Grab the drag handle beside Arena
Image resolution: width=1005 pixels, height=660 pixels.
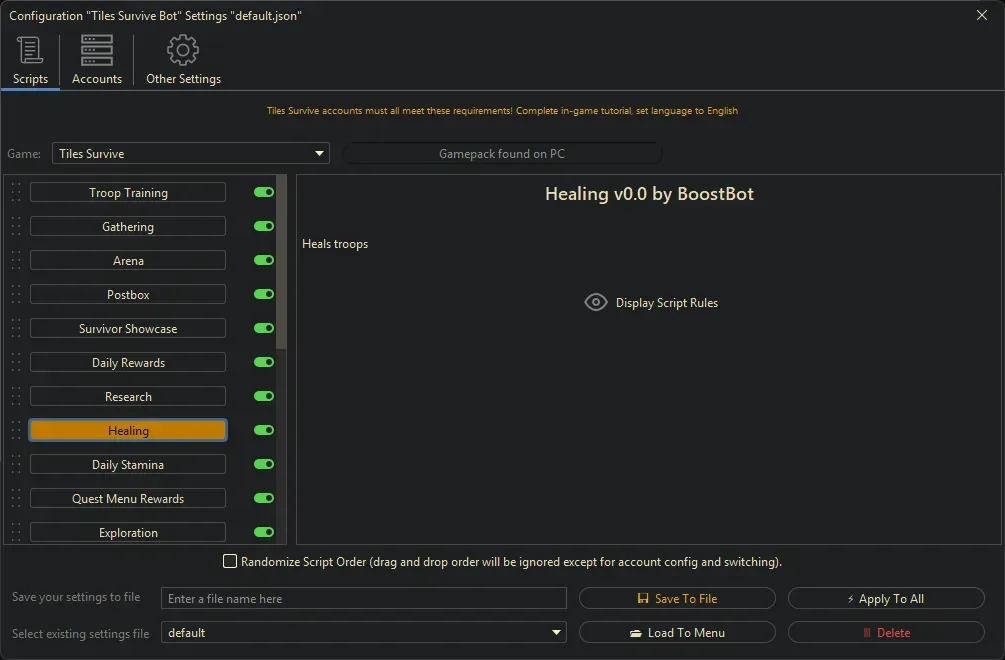pyautogui.click(x=16, y=261)
